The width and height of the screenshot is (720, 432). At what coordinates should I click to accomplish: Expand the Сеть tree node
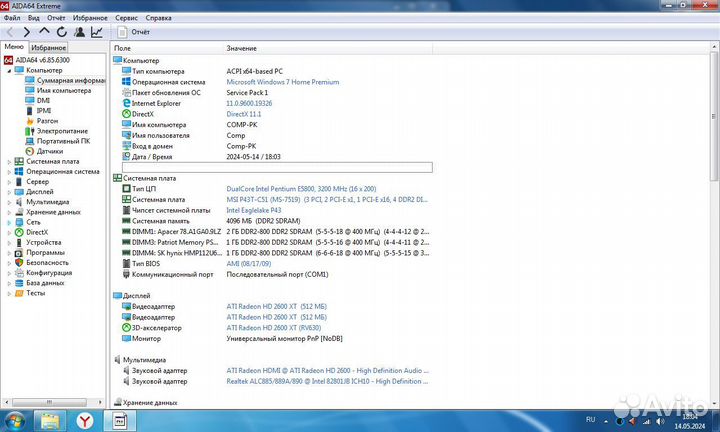tap(9, 222)
